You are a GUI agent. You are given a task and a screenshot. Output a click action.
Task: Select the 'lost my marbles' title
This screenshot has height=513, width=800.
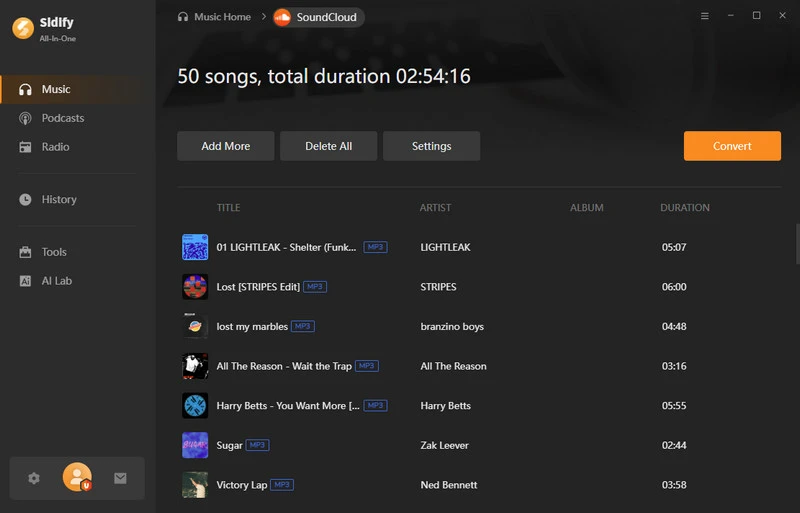click(x=252, y=327)
